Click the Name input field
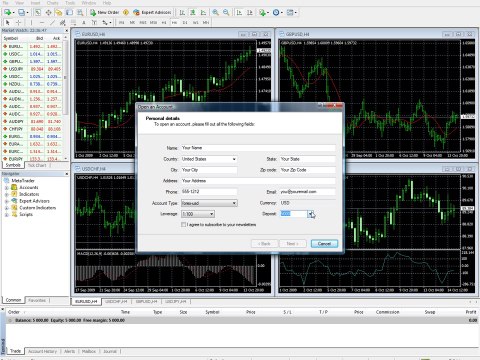480x360 pixels. 258,148
